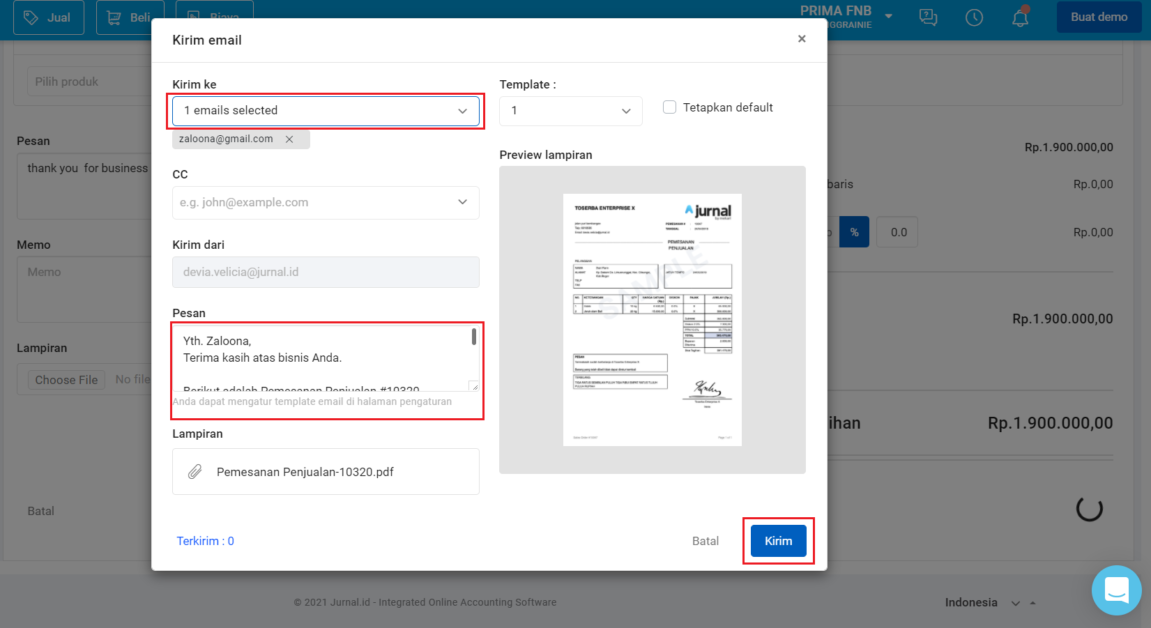Viewport: 1151px width, 628px height.
Task: Open the Jual tag icon menu
Action: [28, 17]
